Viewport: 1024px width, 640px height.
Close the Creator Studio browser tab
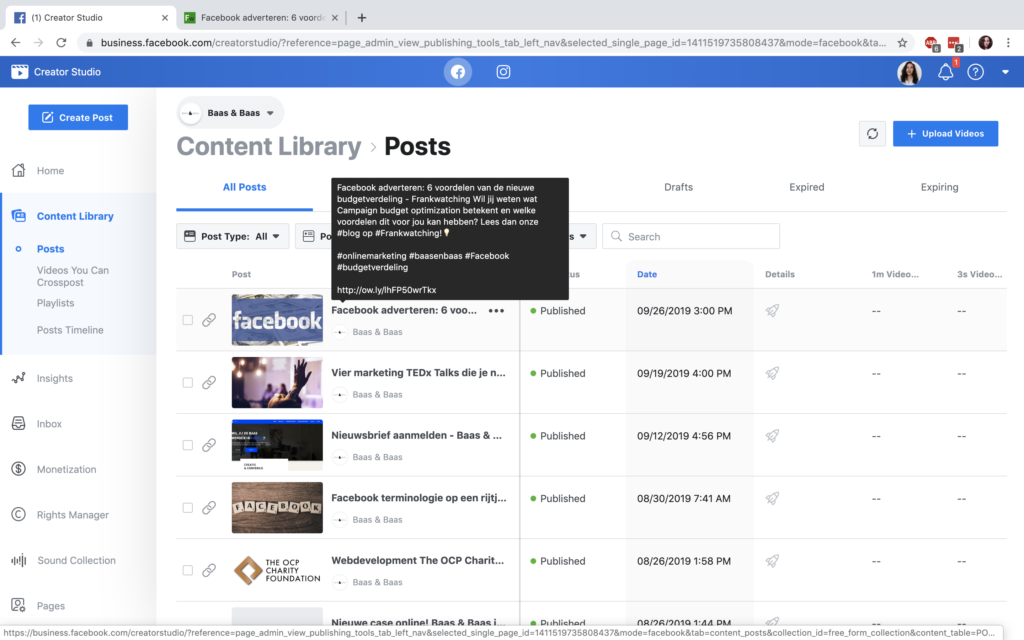(165, 18)
